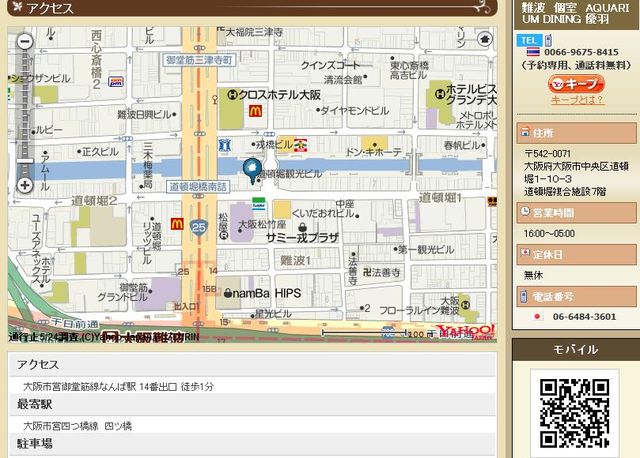This screenshot has height=458, width=640.
Task: Open the キープとは？ link
Action: (x=577, y=100)
